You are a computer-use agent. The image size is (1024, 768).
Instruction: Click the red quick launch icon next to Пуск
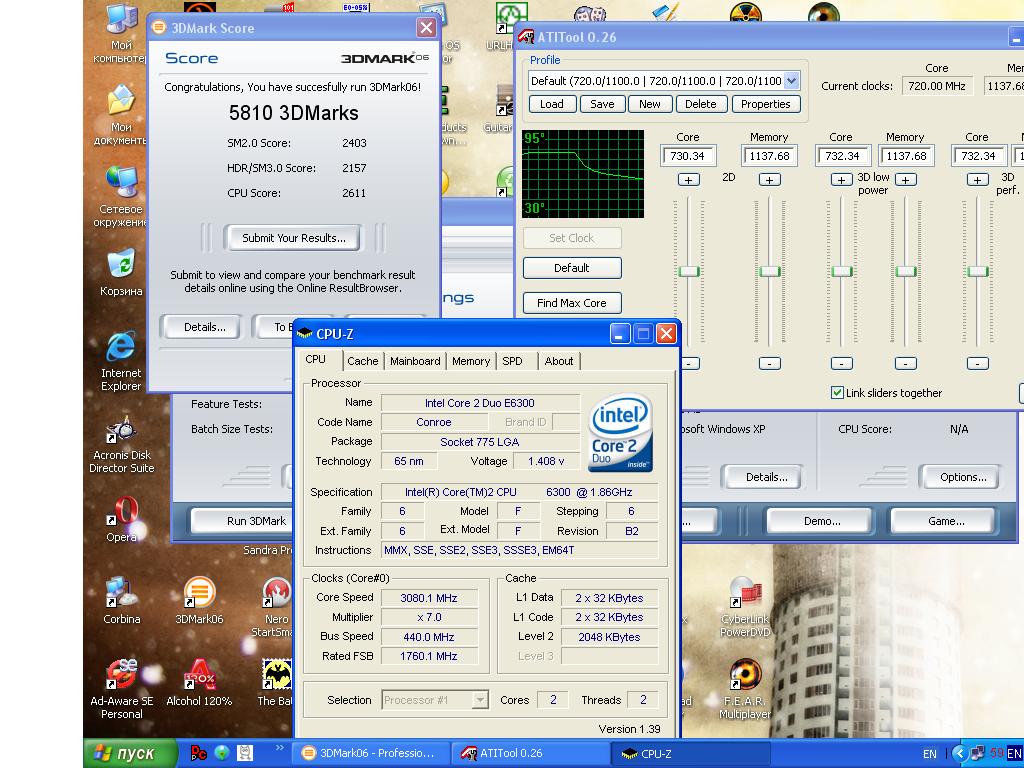198,753
